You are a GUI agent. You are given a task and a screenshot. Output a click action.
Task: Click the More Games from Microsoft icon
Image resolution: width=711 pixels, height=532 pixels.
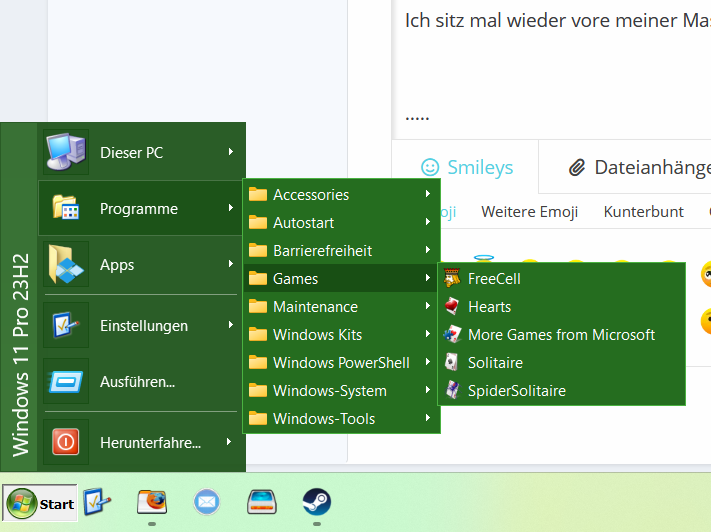pyautogui.click(x=452, y=334)
